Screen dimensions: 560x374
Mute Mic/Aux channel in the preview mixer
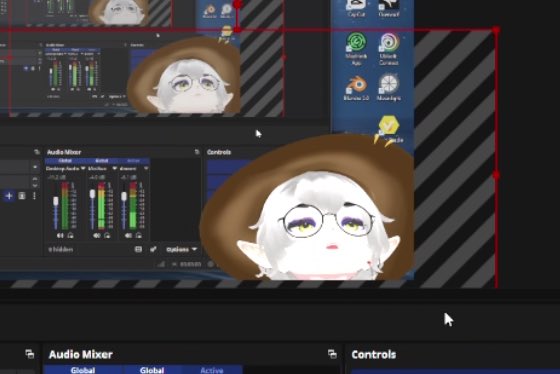pos(96,235)
